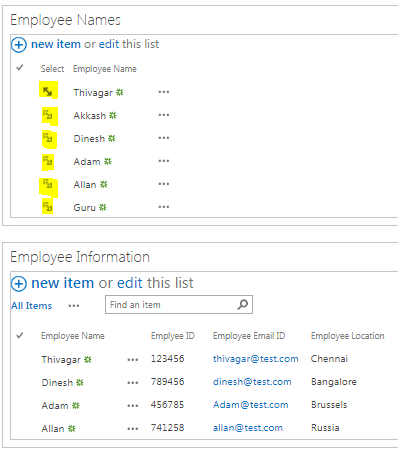Click the Russia location cell
Screen dimensions: 398x474
[325, 428]
